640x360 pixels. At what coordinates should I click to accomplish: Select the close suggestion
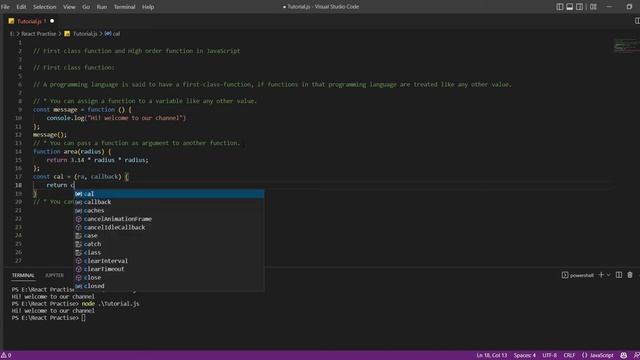tap(169, 278)
